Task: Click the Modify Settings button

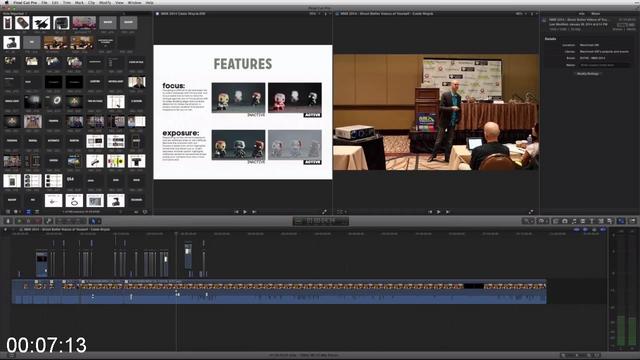Action: tap(588, 74)
